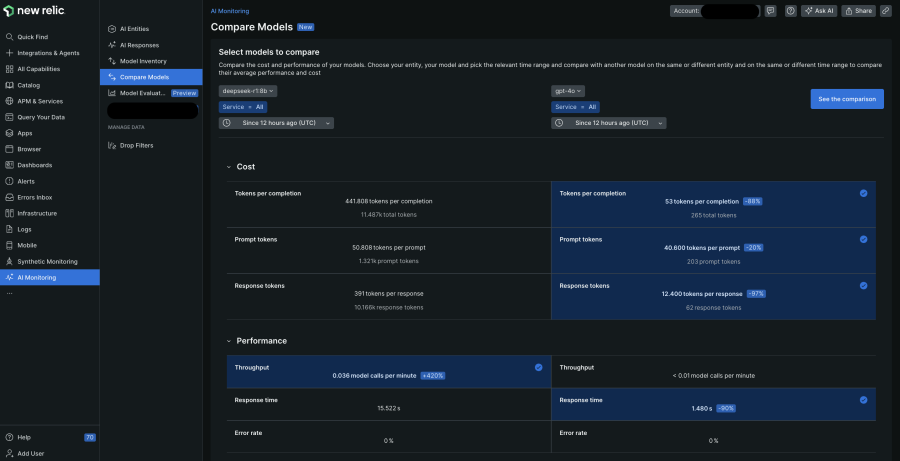Click the +420% throughput badge
The width and height of the screenshot is (900, 461).
tap(433, 375)
